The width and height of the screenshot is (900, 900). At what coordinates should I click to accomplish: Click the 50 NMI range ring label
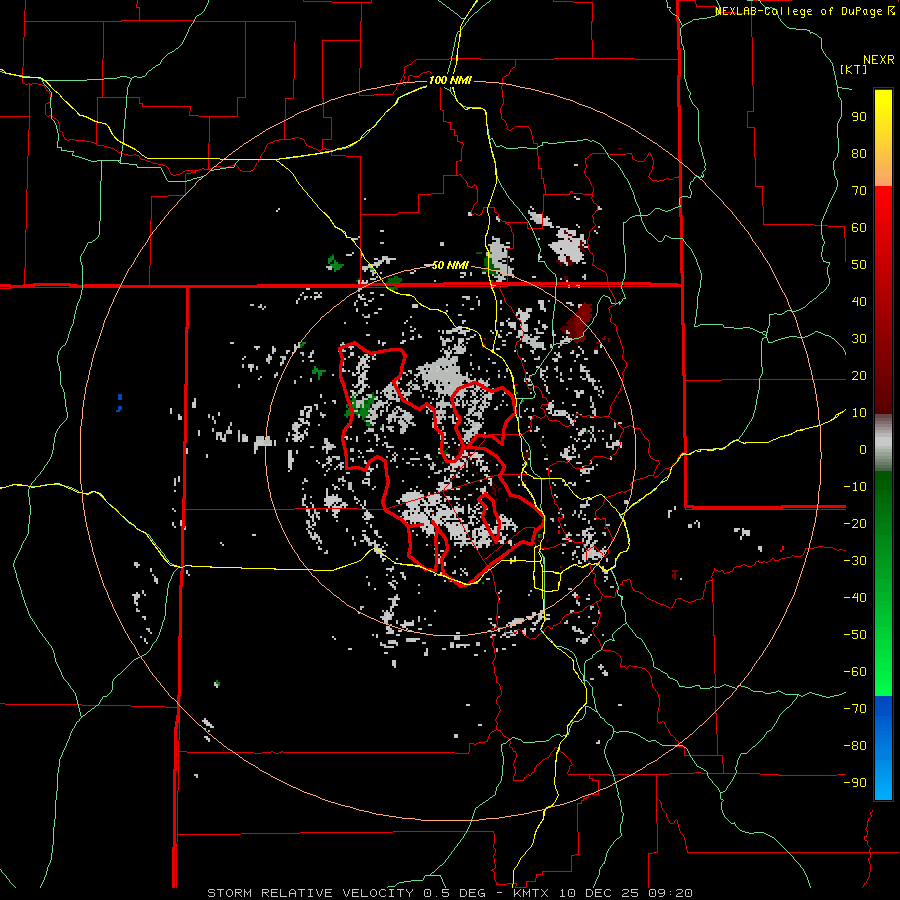click(x=450, y=265)
